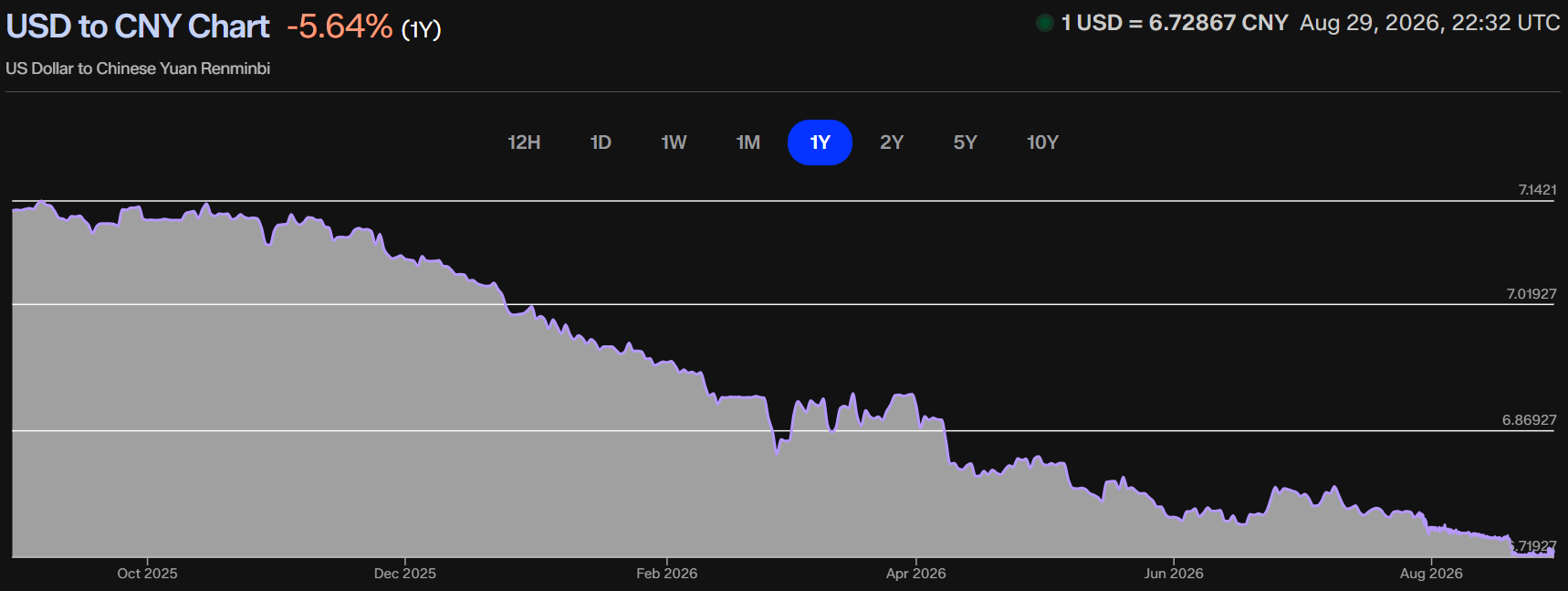Click the -5.64% change value
The image size is (1568, 591).
coord(340,26)
